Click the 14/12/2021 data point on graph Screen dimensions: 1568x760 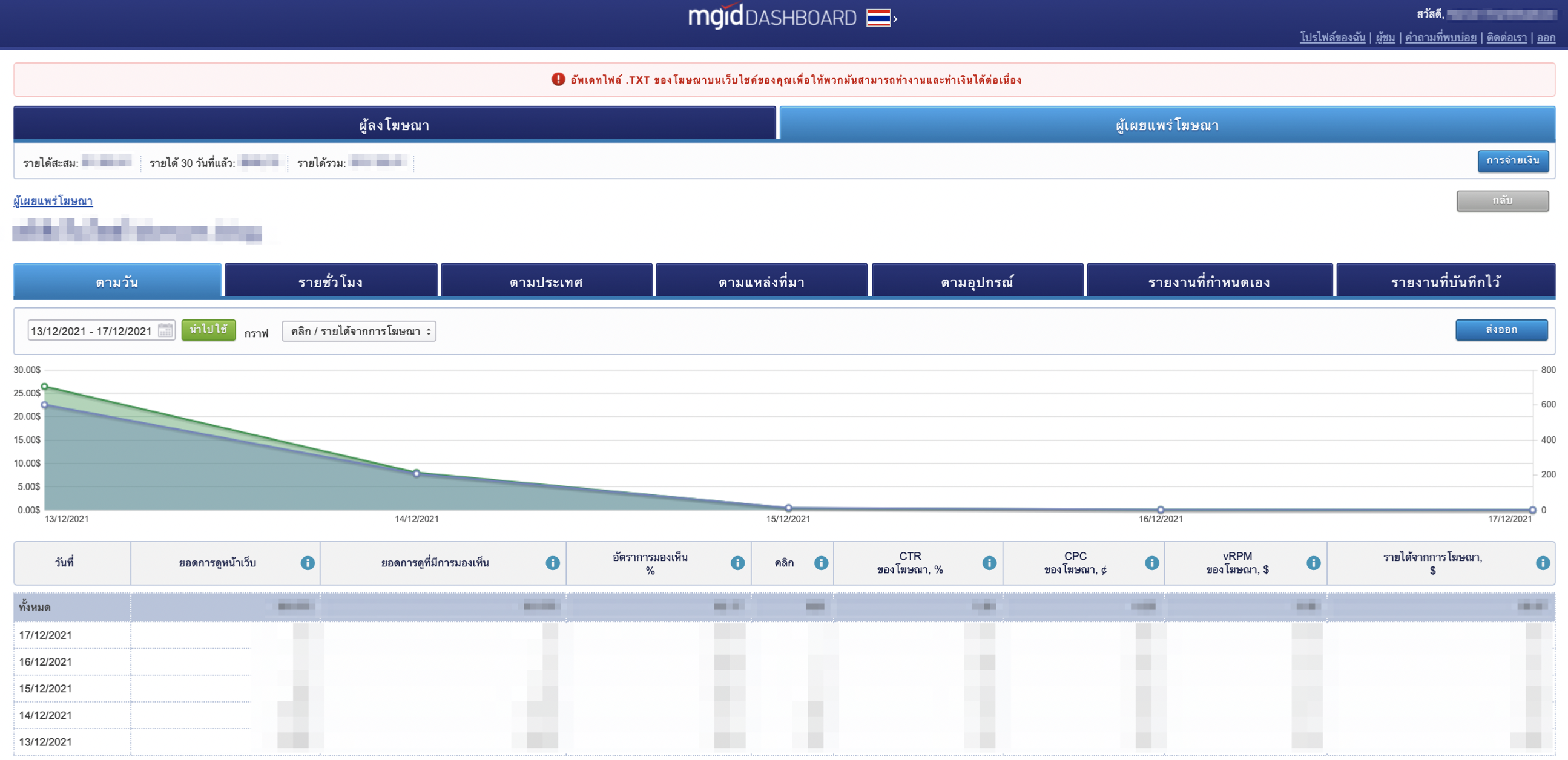click(x=417, y=473)
